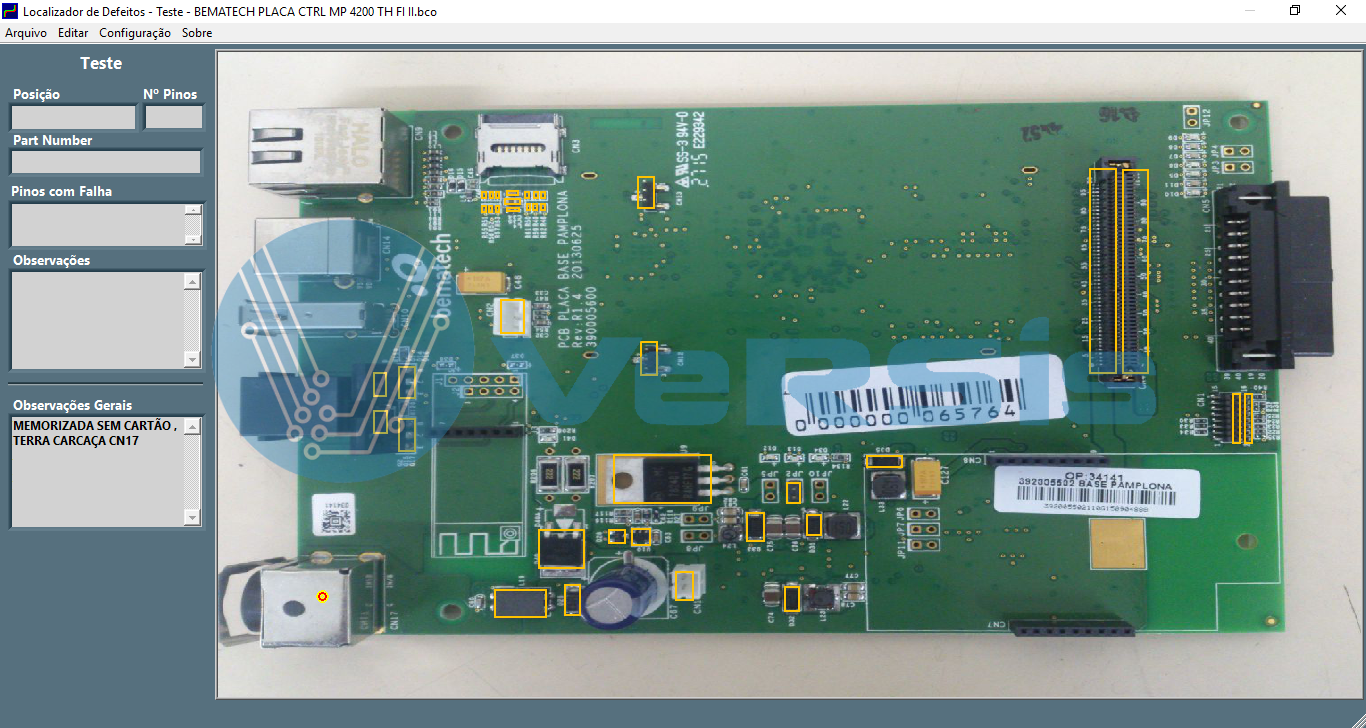Screen dimensions: 1366x728
Task: Click the Observações Gerais text containing MEMORIZADA SEM CARTÃO
Action: (95, 433)
